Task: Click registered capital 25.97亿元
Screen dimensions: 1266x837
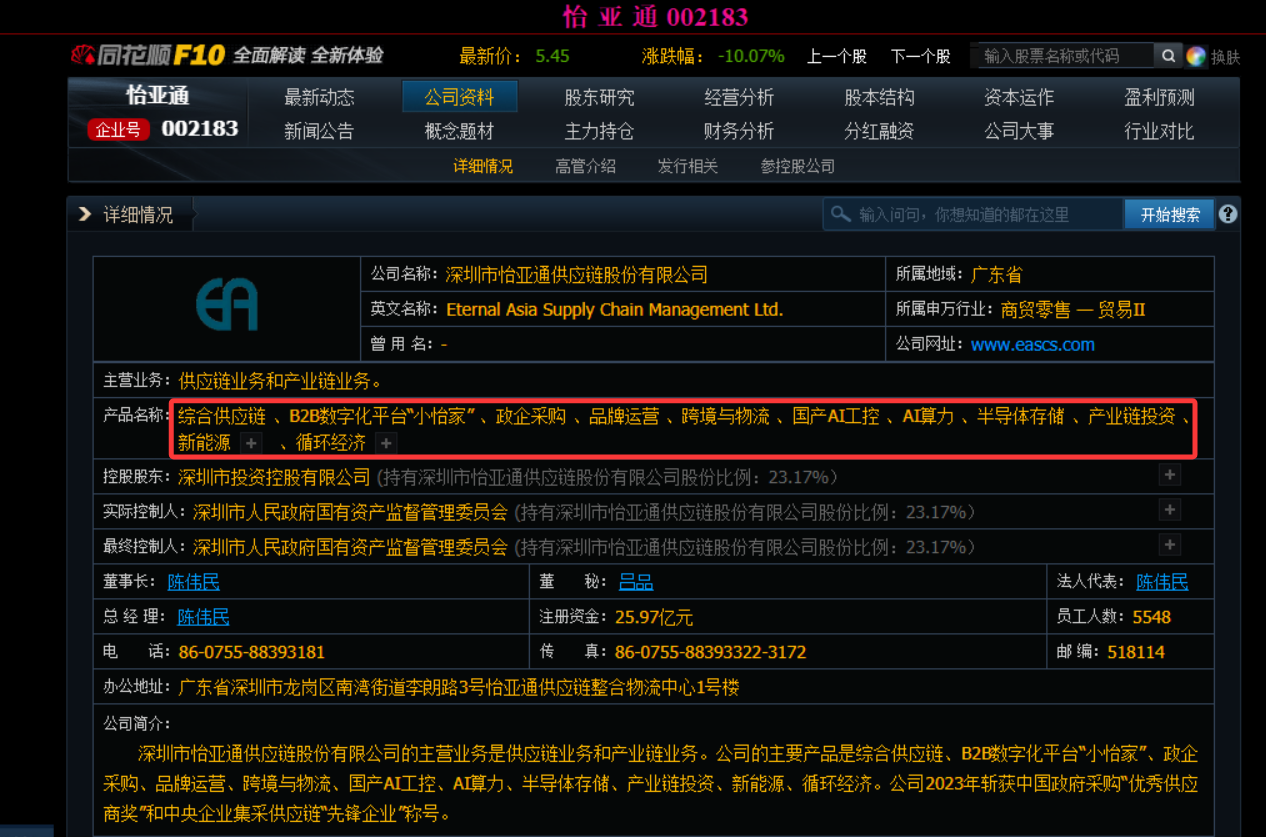Action: coord(654,616)
